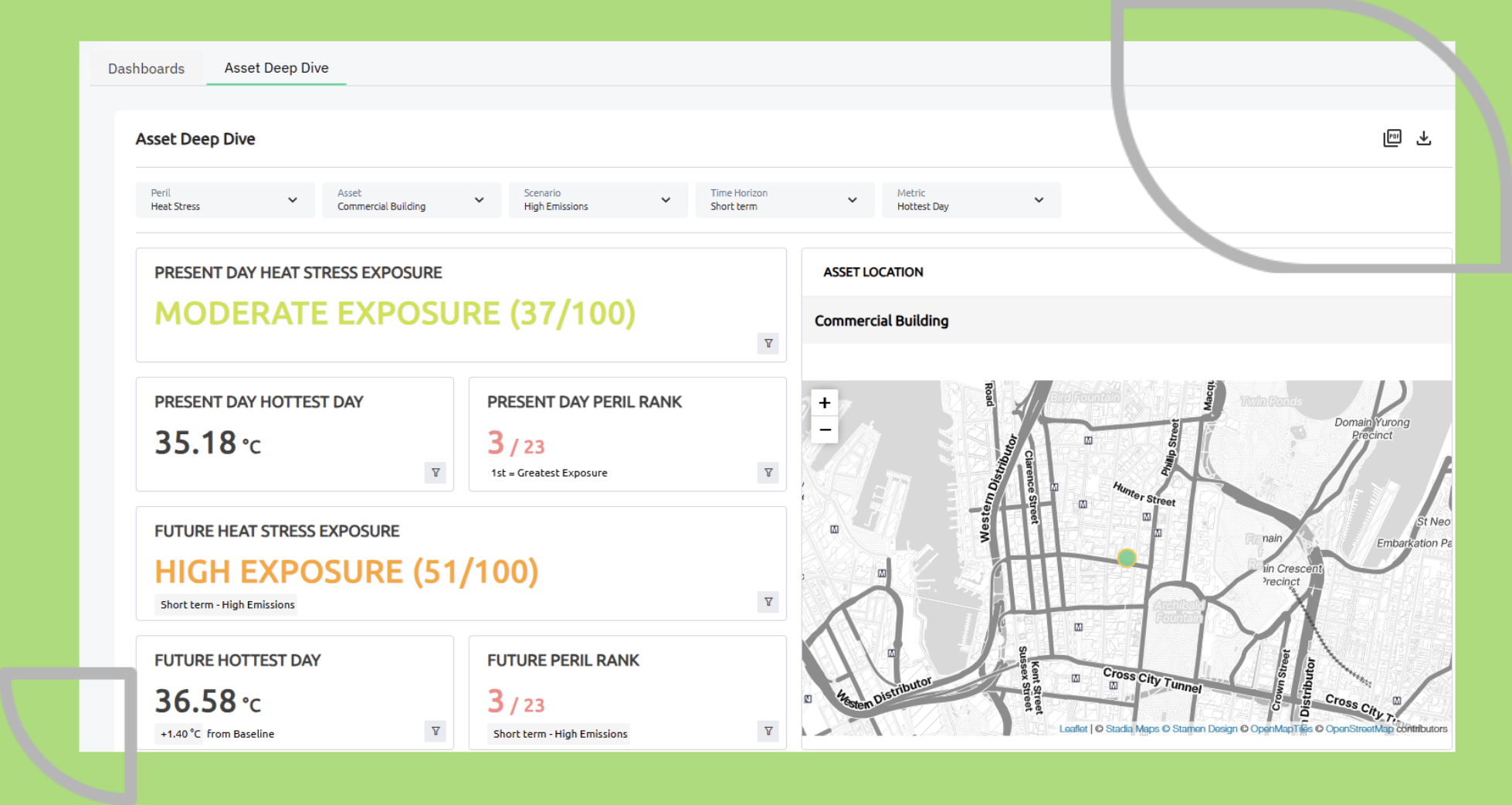
Task: Filter the Future Heat Stress Exposure card
Action: 768,602
